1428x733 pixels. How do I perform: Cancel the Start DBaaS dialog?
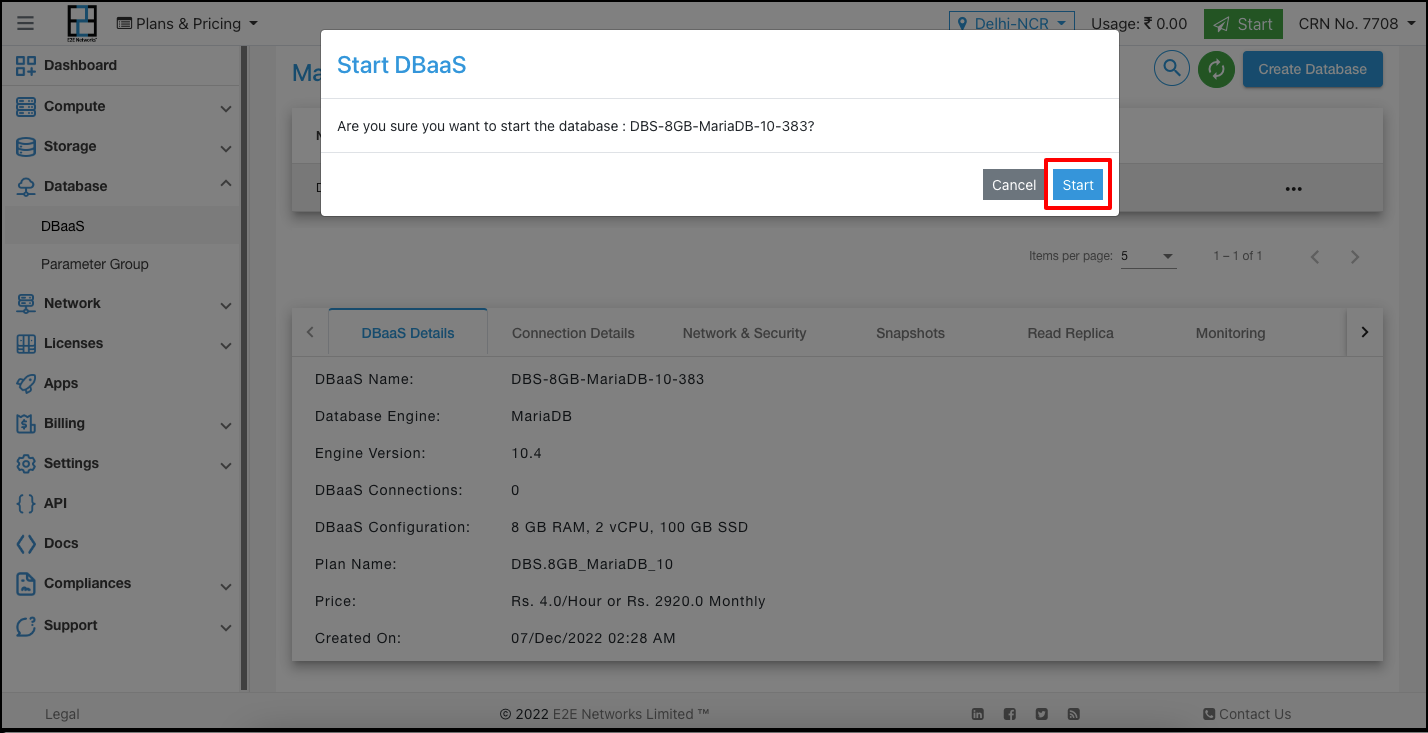pyautogui.click(x=1014, y=185)
